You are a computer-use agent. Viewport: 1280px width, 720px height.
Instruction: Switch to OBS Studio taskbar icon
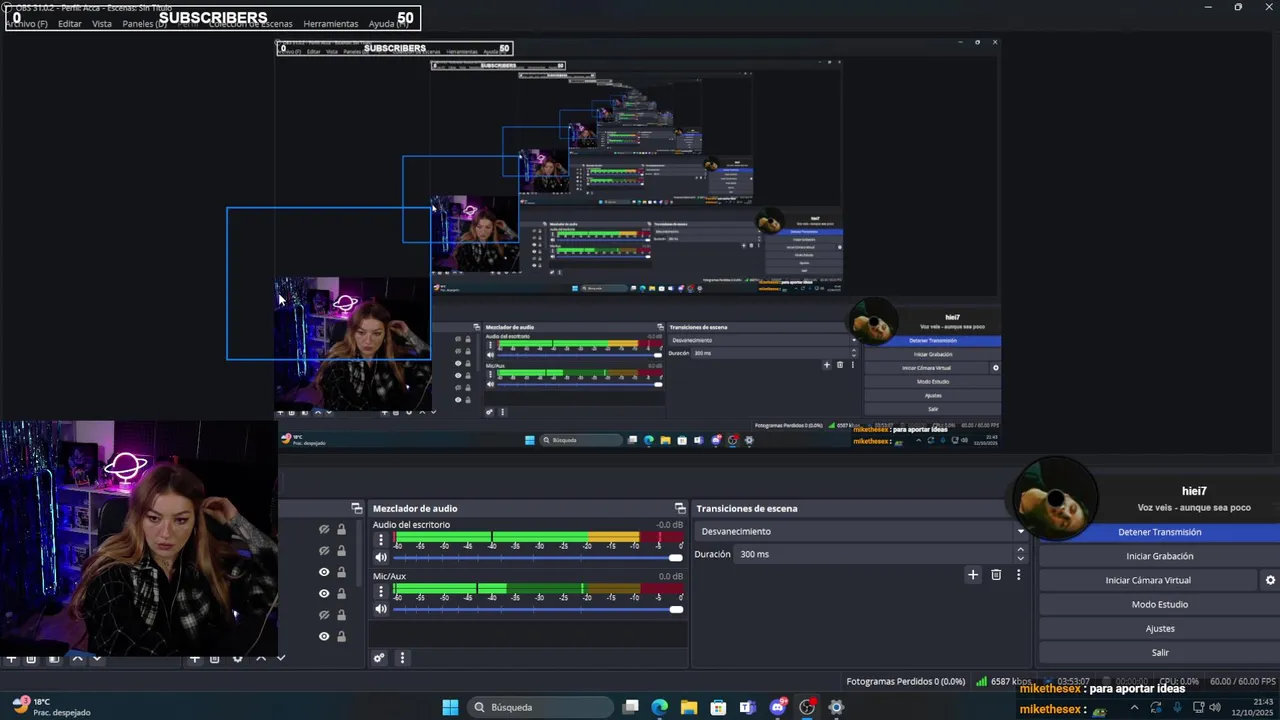pyautogui.click(x=807, y=707)
